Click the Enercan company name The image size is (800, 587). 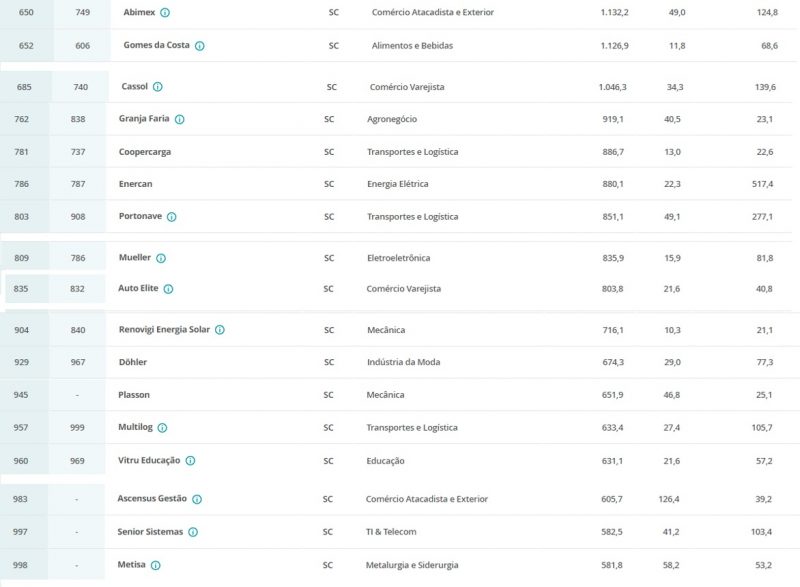(135, 184)
